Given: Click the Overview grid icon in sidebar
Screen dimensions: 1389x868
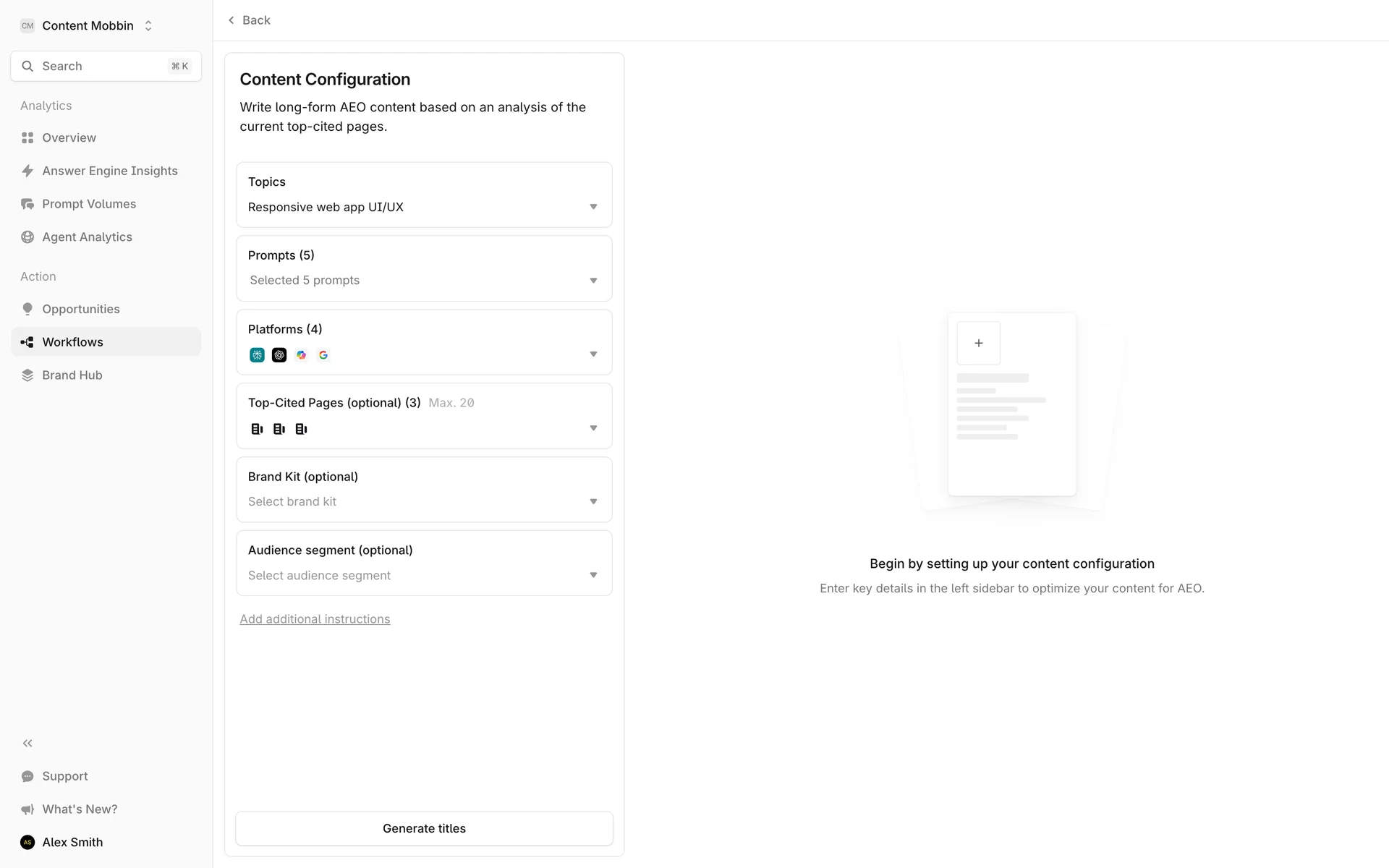Looking at the screenshot, I should [x=27, y=137].
